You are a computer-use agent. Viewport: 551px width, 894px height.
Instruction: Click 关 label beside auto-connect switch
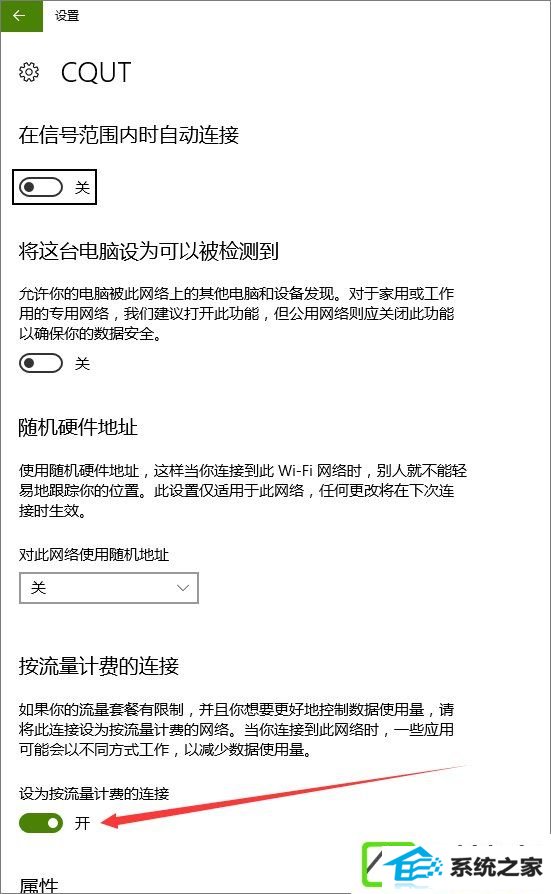click(82, 188)
